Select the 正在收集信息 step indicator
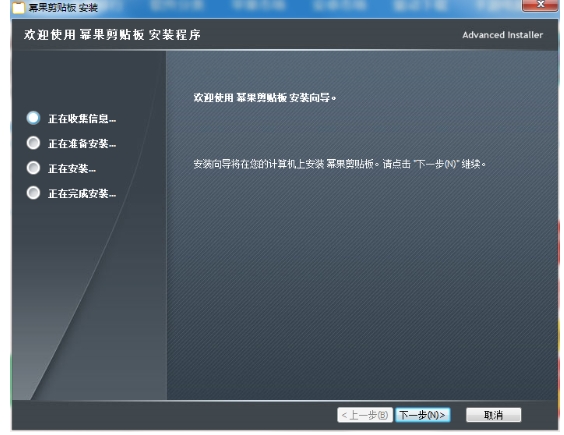Viewport: 564px width, 435px height. click(x=33, y=118)
